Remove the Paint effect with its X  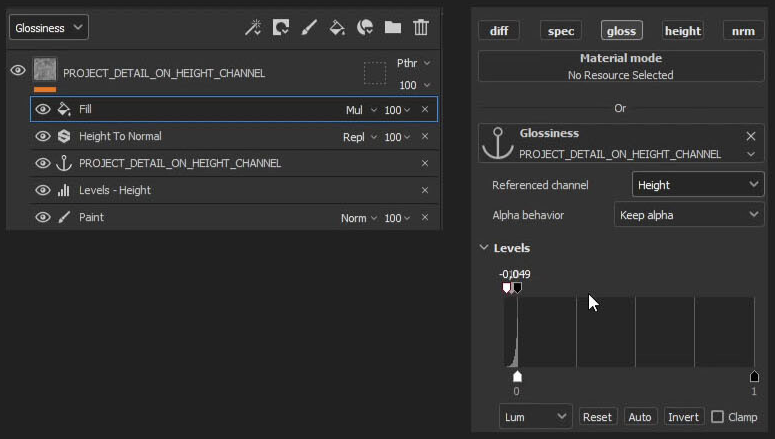pos(425,218)
